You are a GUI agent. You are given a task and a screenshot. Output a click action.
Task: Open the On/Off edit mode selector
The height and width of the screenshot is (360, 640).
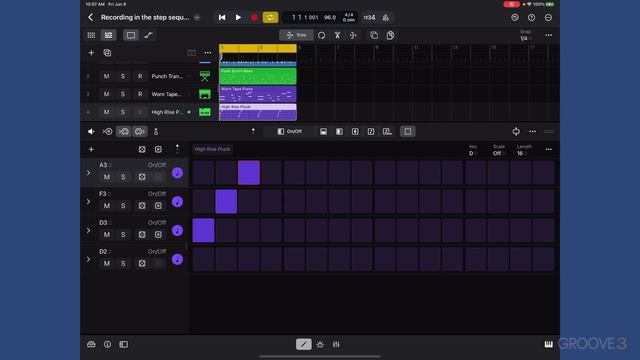(x=289, y=131)
